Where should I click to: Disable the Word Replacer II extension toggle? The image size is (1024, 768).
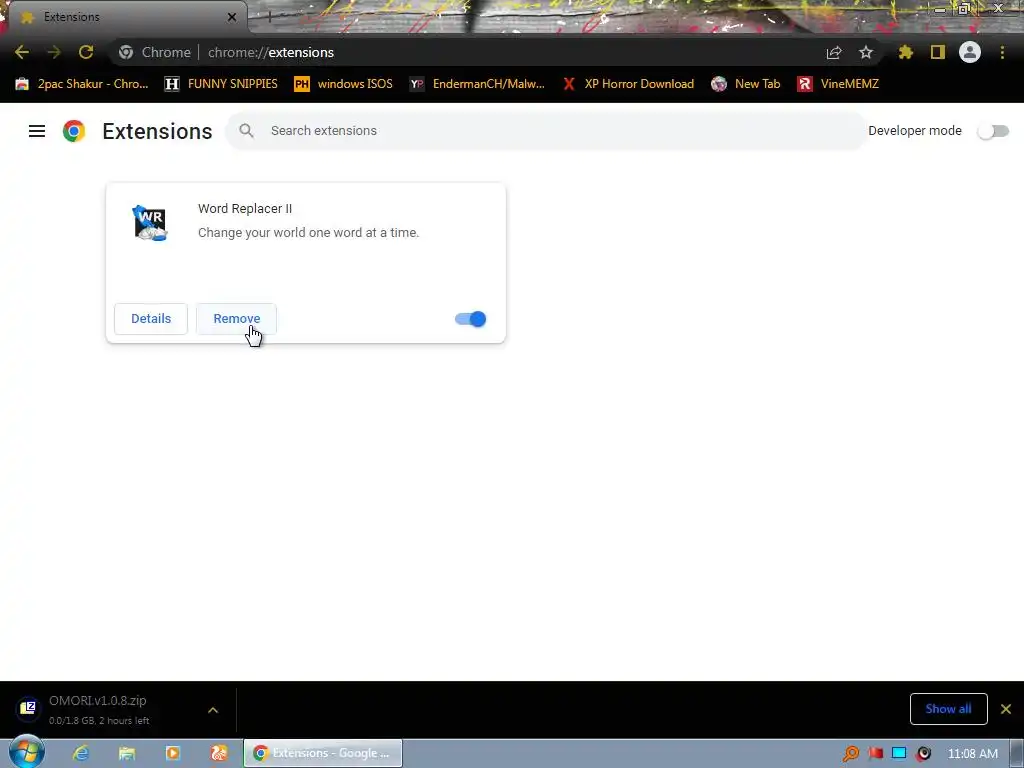point(470,319)
